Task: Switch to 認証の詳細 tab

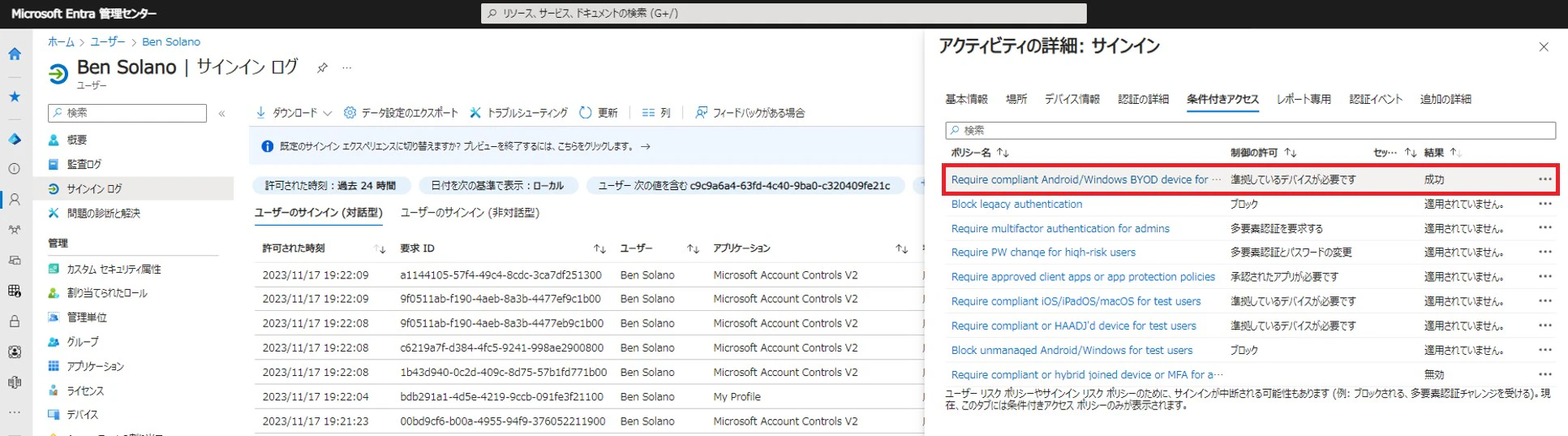Action: coord(1143,99)
